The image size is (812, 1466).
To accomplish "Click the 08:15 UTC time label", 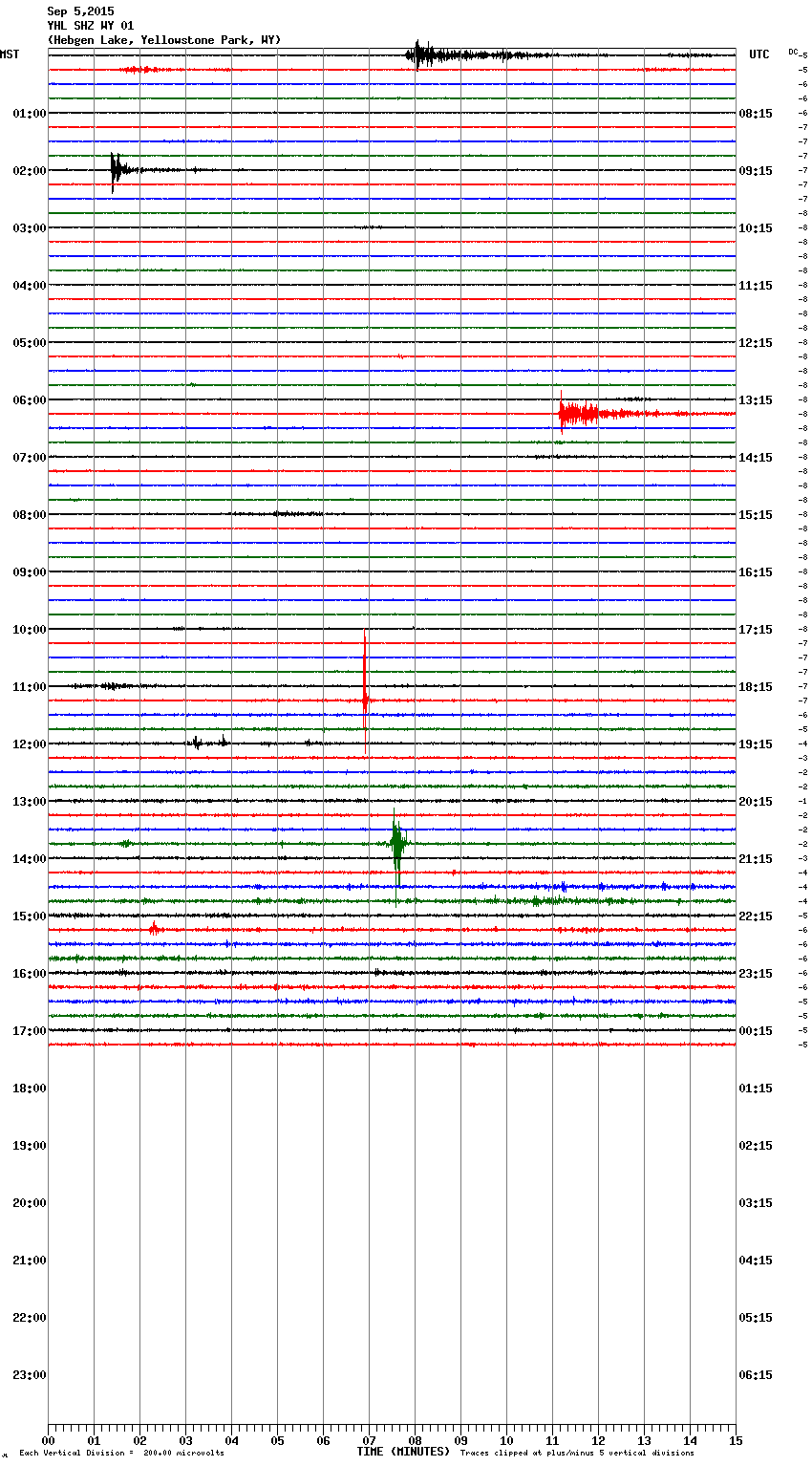I will coord(756,114).
